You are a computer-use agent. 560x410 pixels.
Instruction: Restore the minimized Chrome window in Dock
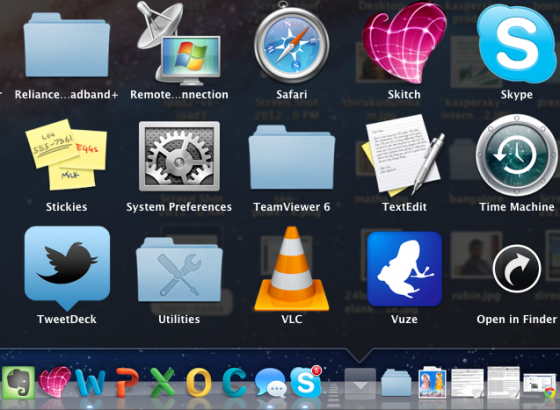coord(540,385)
